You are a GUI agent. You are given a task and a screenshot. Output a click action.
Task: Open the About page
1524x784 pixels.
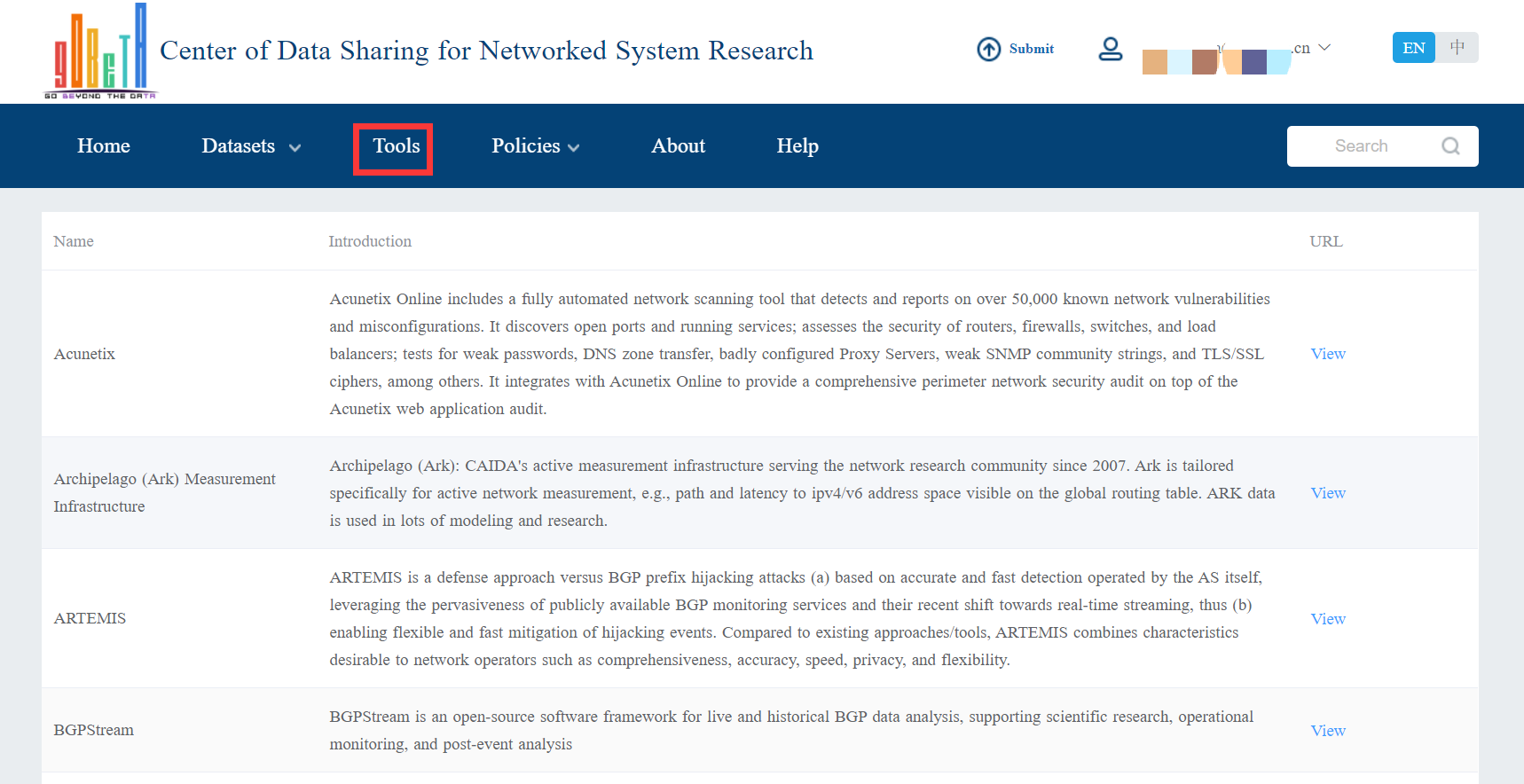tap(679, 146)
